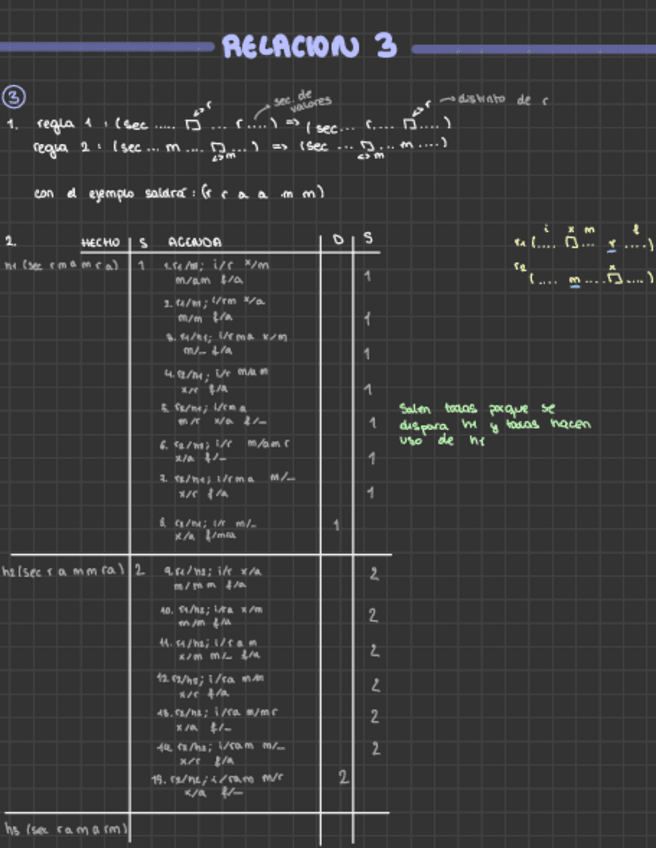The image size is (656, 848).
Task: Select the 'regla 2' handwritten line
Action: (x=238, y=147)
